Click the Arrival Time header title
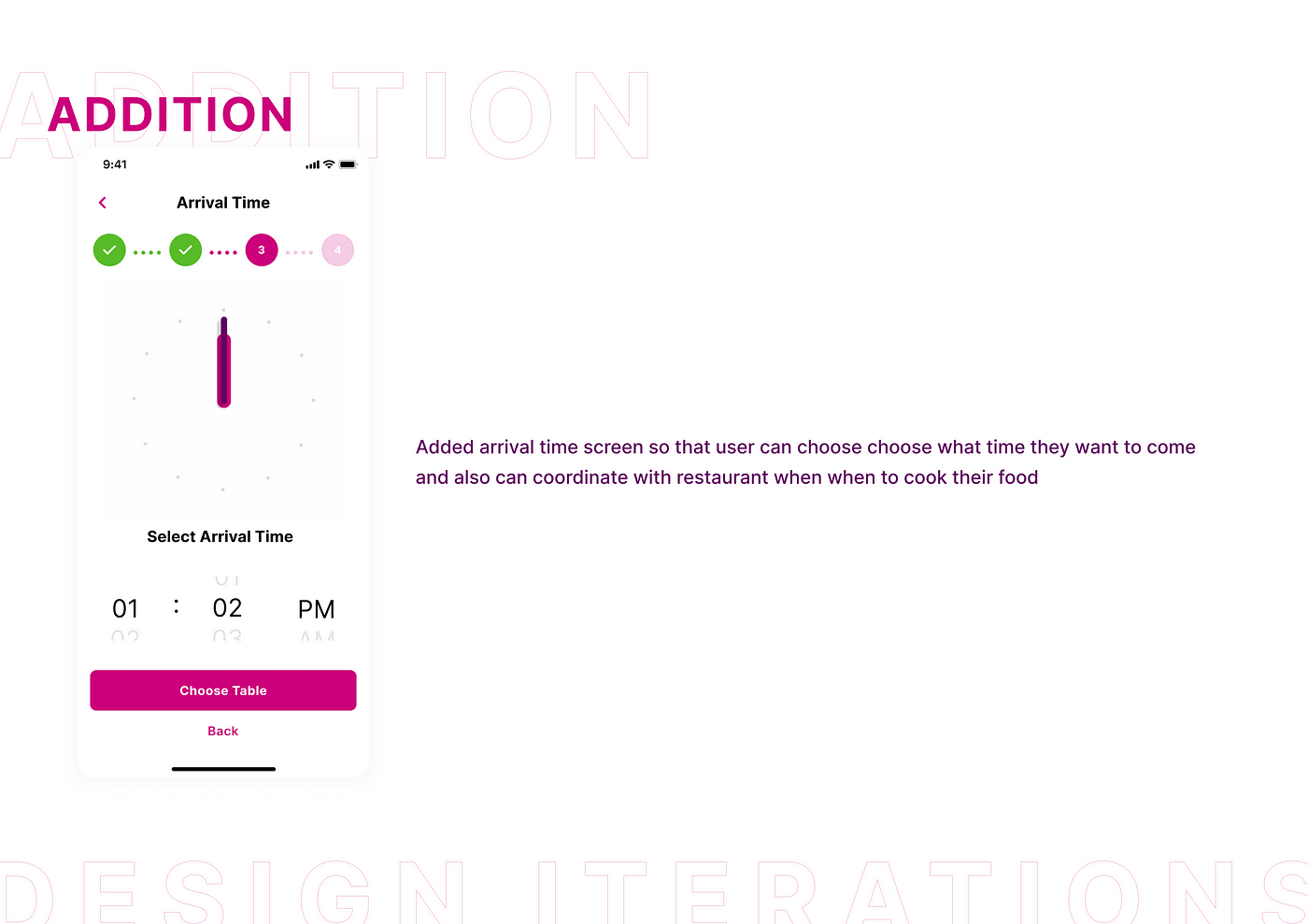1308x924 pixels. tap(223, 203)
